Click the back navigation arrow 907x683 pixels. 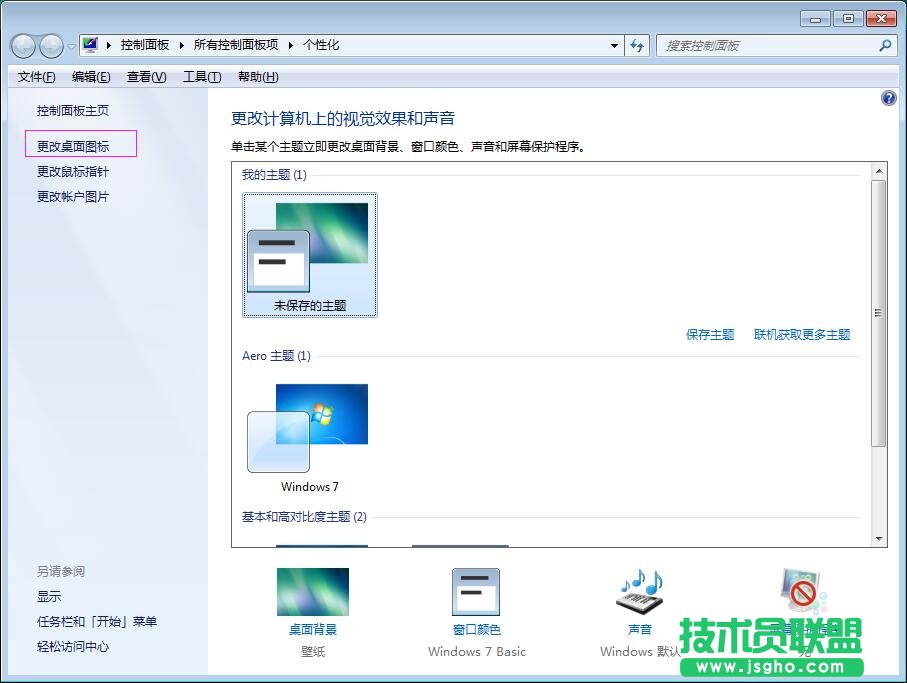(22, 46)
